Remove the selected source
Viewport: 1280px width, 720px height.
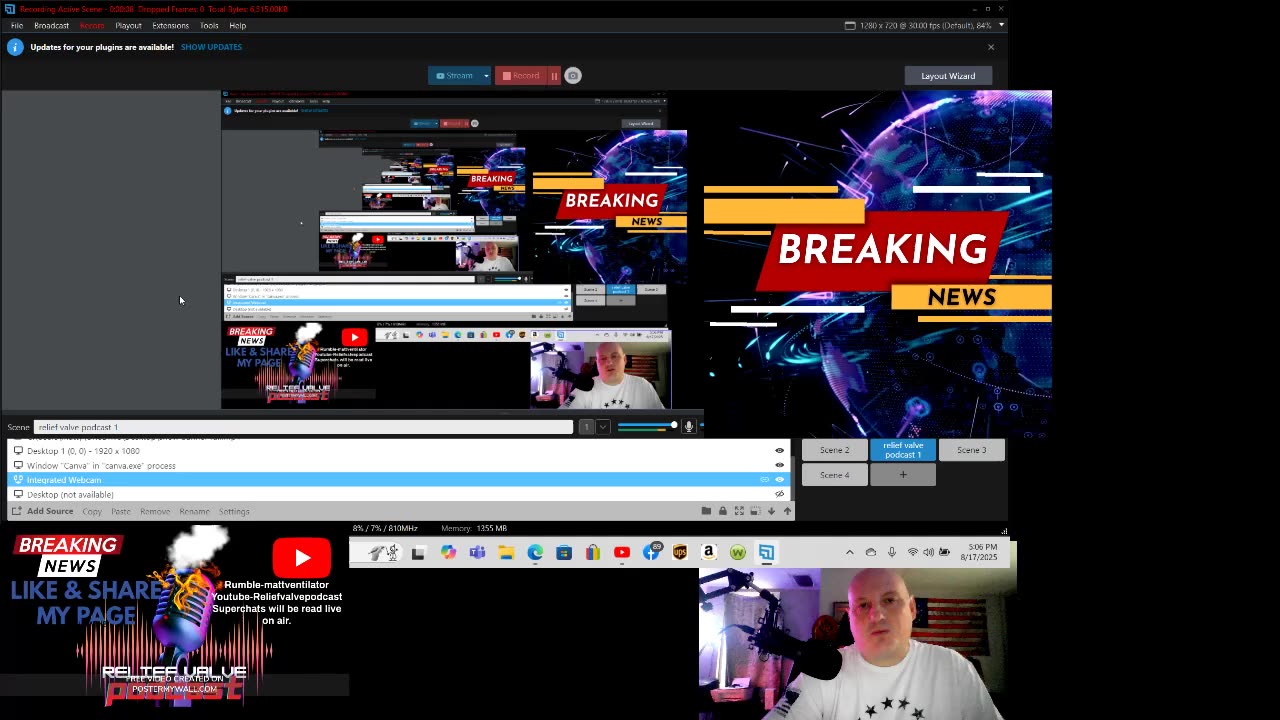coord(155,512)
